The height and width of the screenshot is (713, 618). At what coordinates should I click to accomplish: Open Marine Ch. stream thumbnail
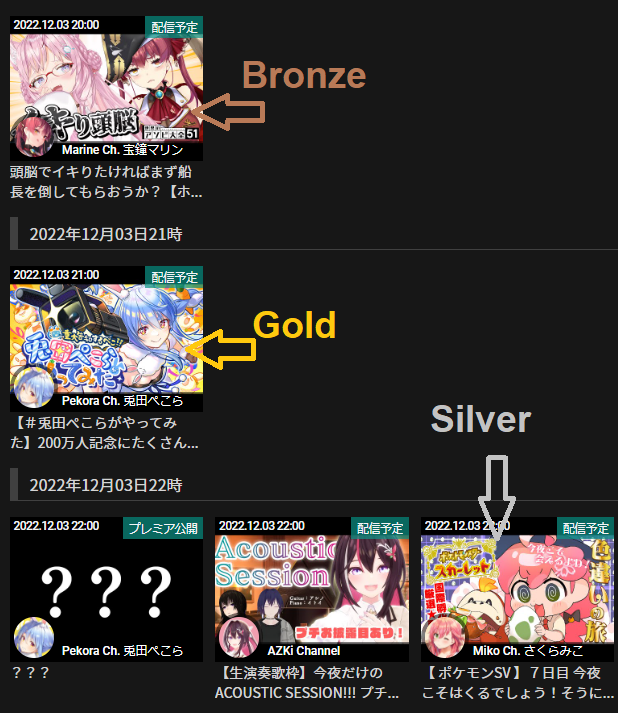click(106, 88)
